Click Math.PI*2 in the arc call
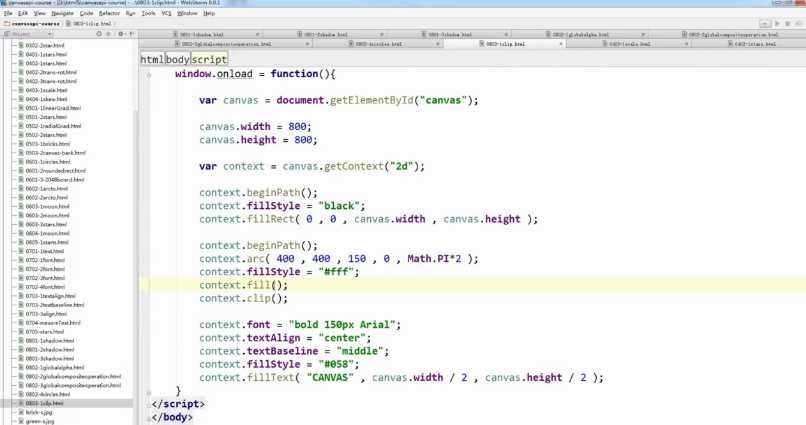 tap(434, 258)
